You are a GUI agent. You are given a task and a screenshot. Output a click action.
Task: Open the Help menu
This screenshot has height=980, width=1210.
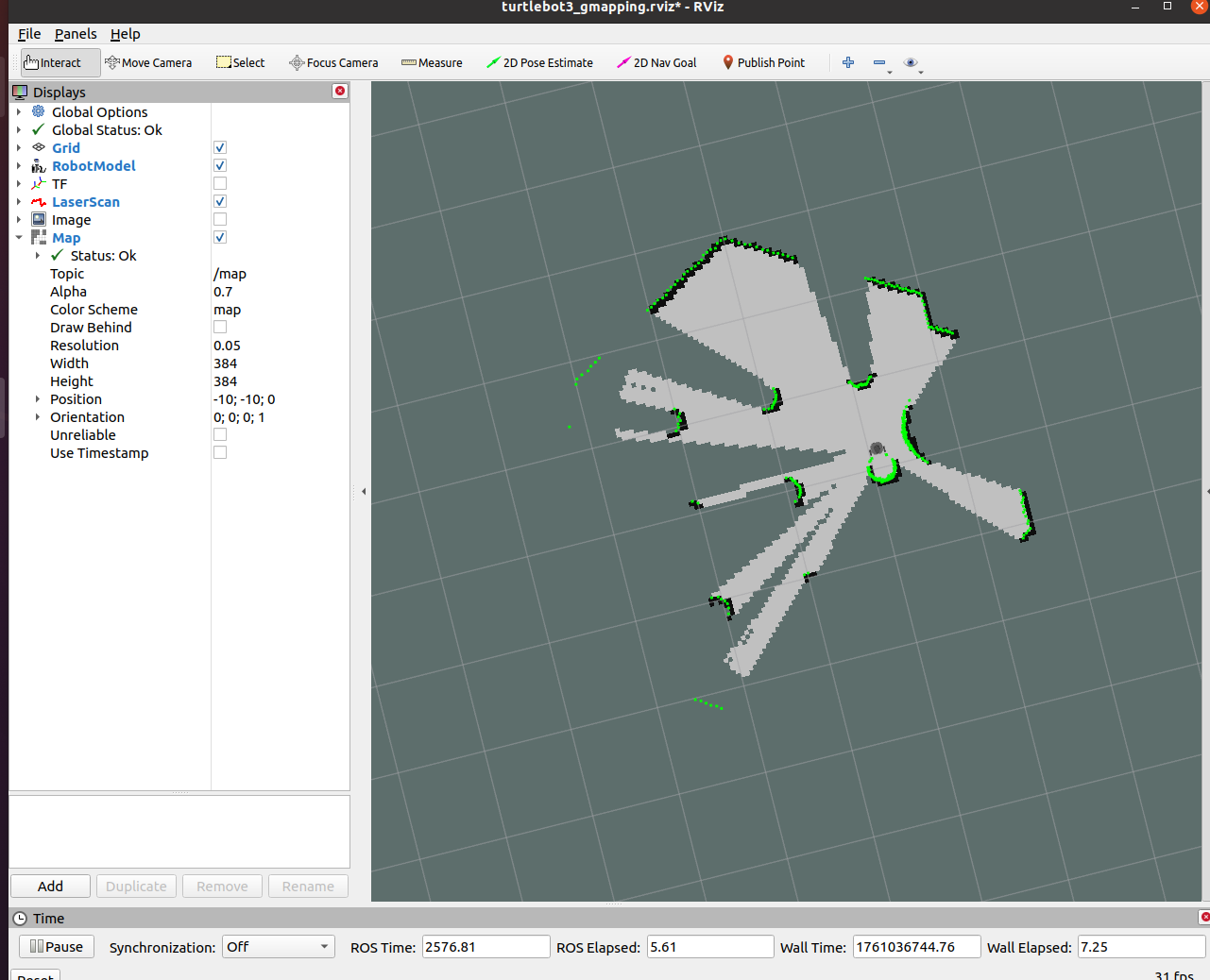pyautogui.click(x=125, y=34)
